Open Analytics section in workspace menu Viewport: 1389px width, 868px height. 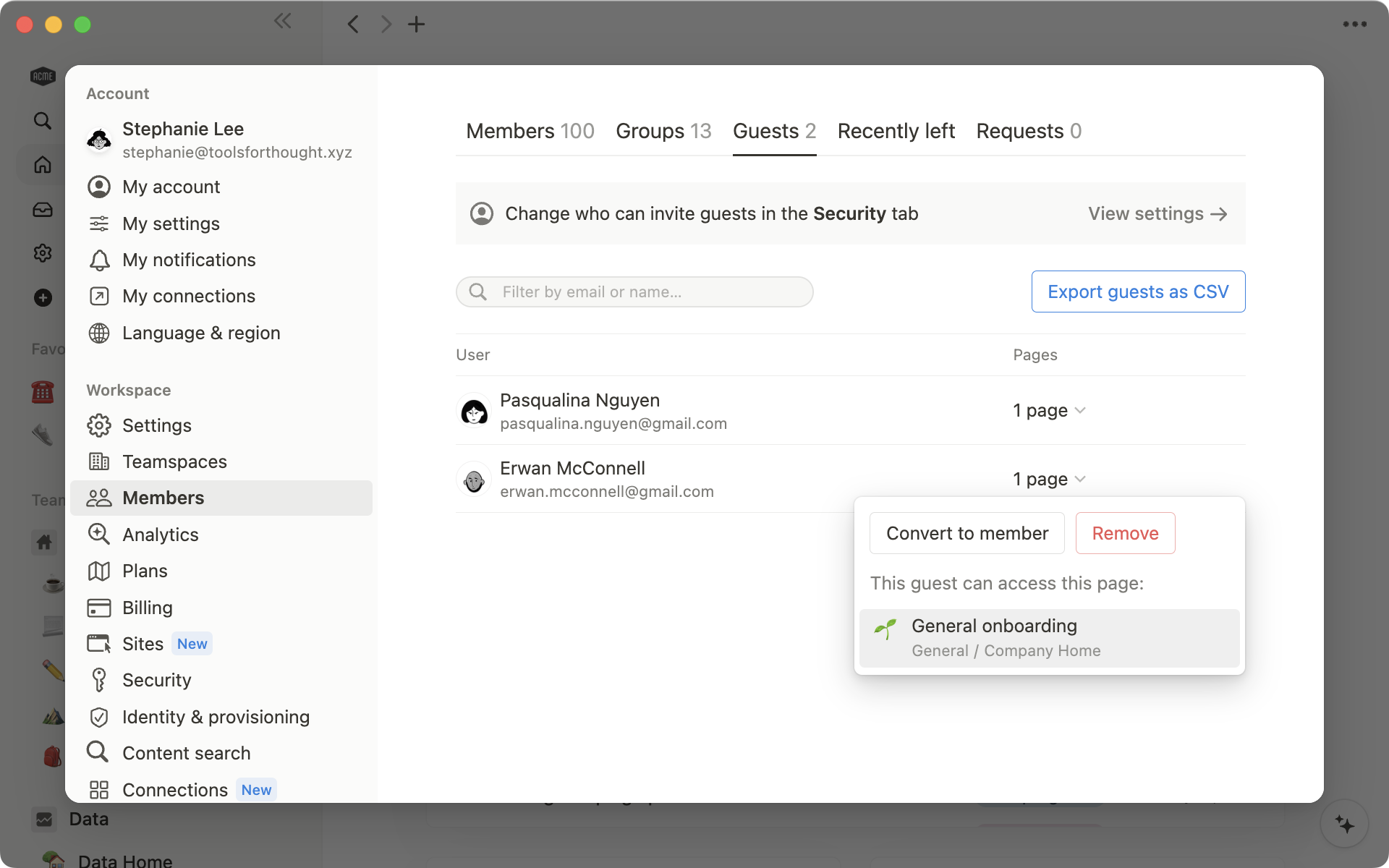(x=160, y=534)
